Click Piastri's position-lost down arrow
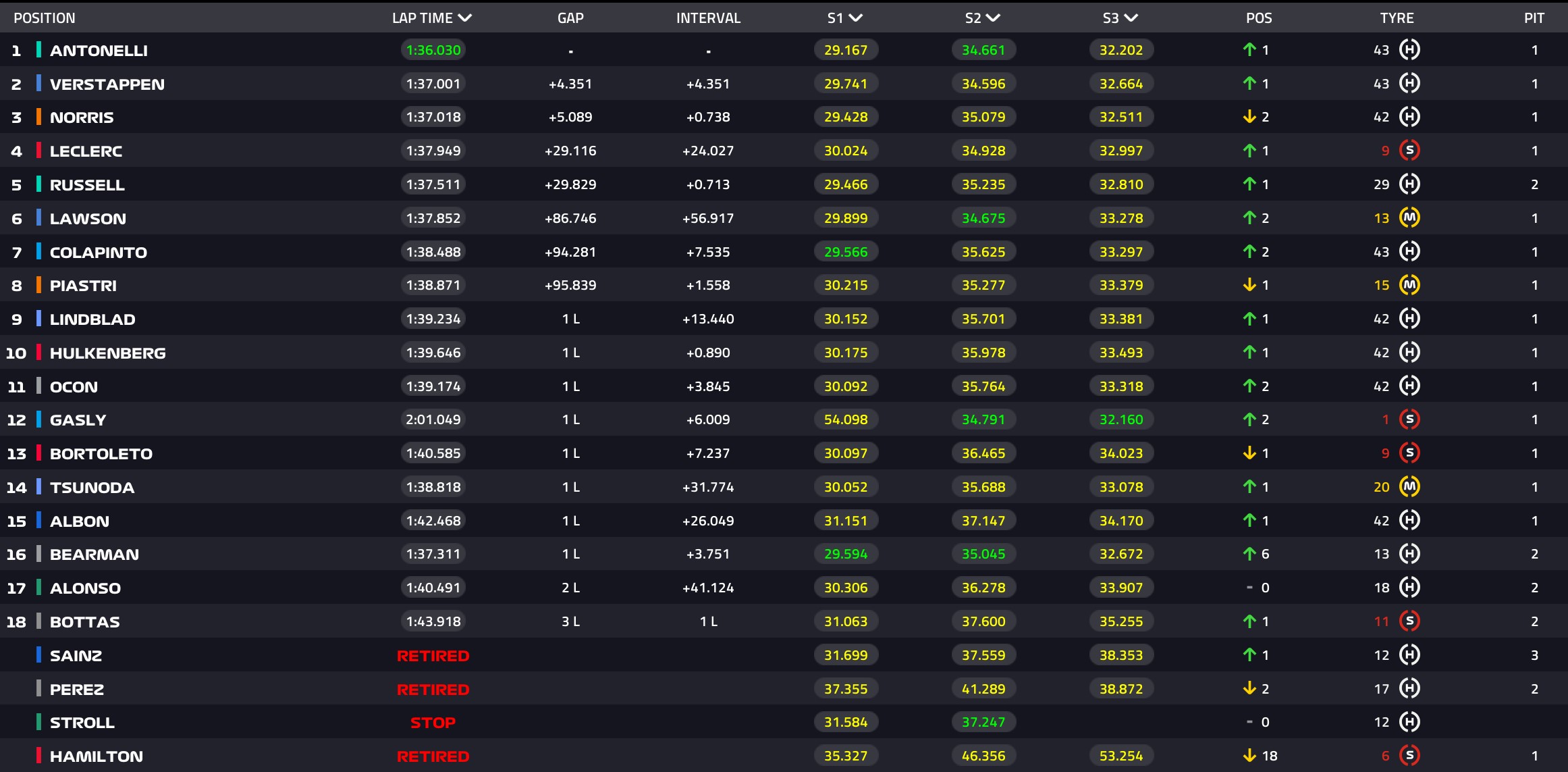This screenshot has width=1568, height=772. point(1249,285)
